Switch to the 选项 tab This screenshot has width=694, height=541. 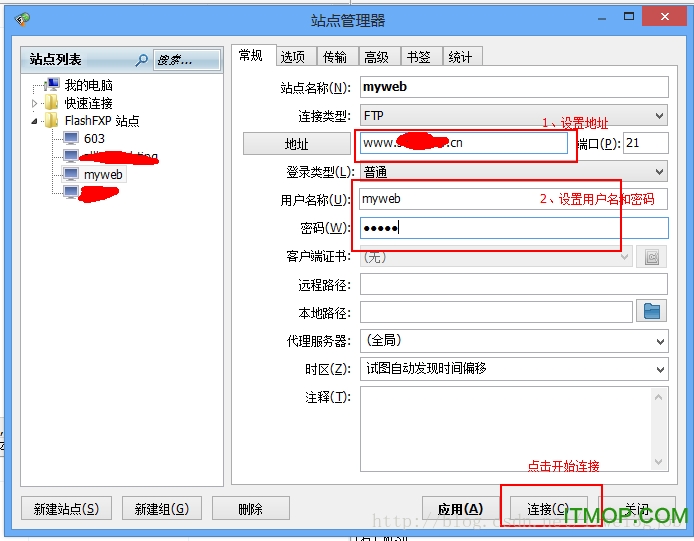pyautogui.click(x=296, y=57)
